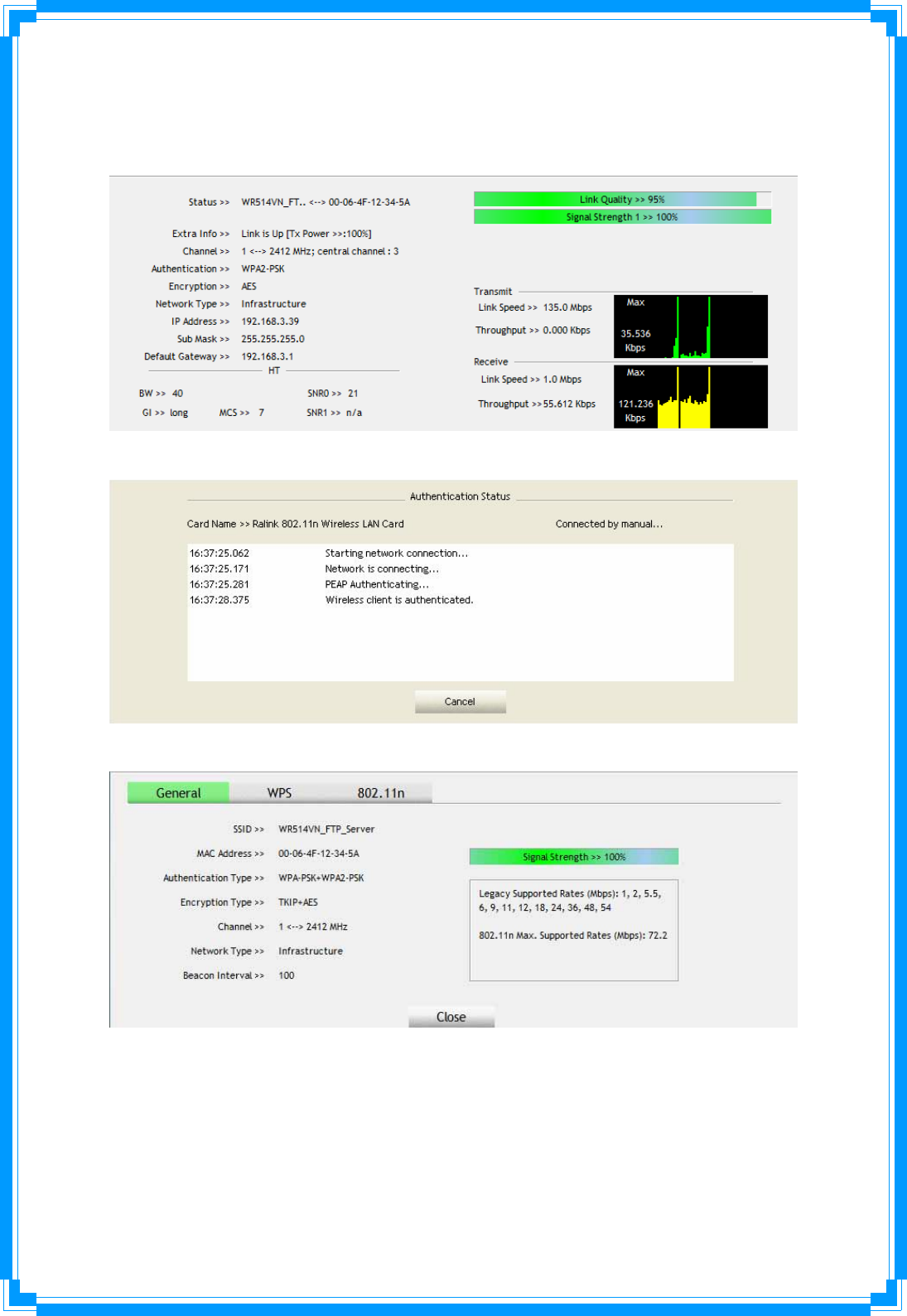Click the SNR0 value 21
The height and width of the screenshot is (1316, 907).
click(353, 394)
